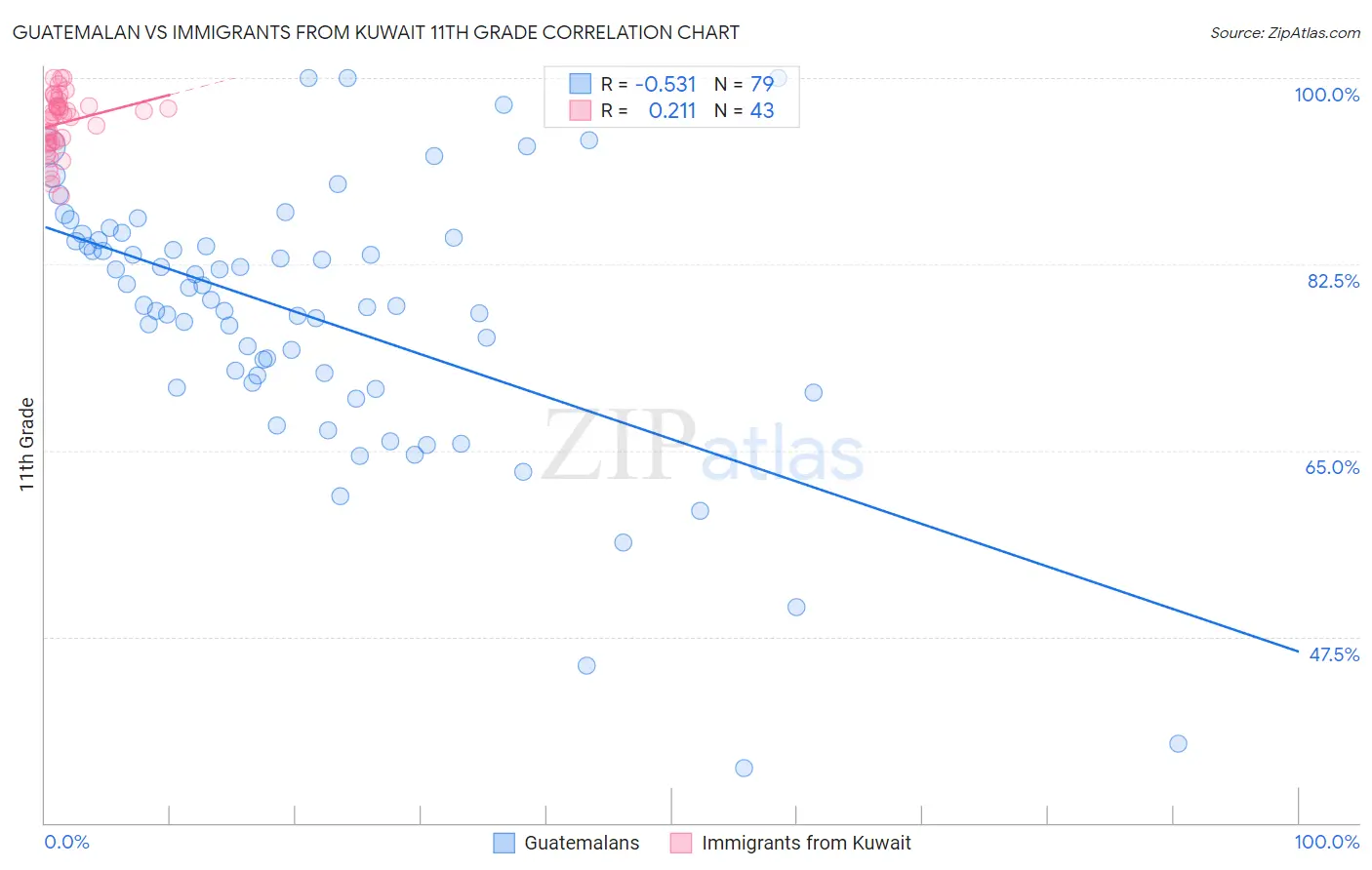Select the Guatemalans legend label
Image resolution: width=1372 pixels, height=870 pixels.
pyautogui.click(x=582, y=843)
